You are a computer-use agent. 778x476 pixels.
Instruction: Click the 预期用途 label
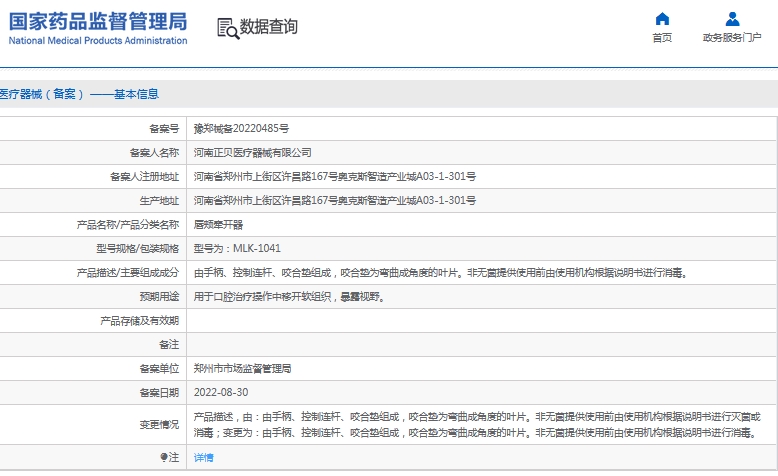[x=159, y=297]
